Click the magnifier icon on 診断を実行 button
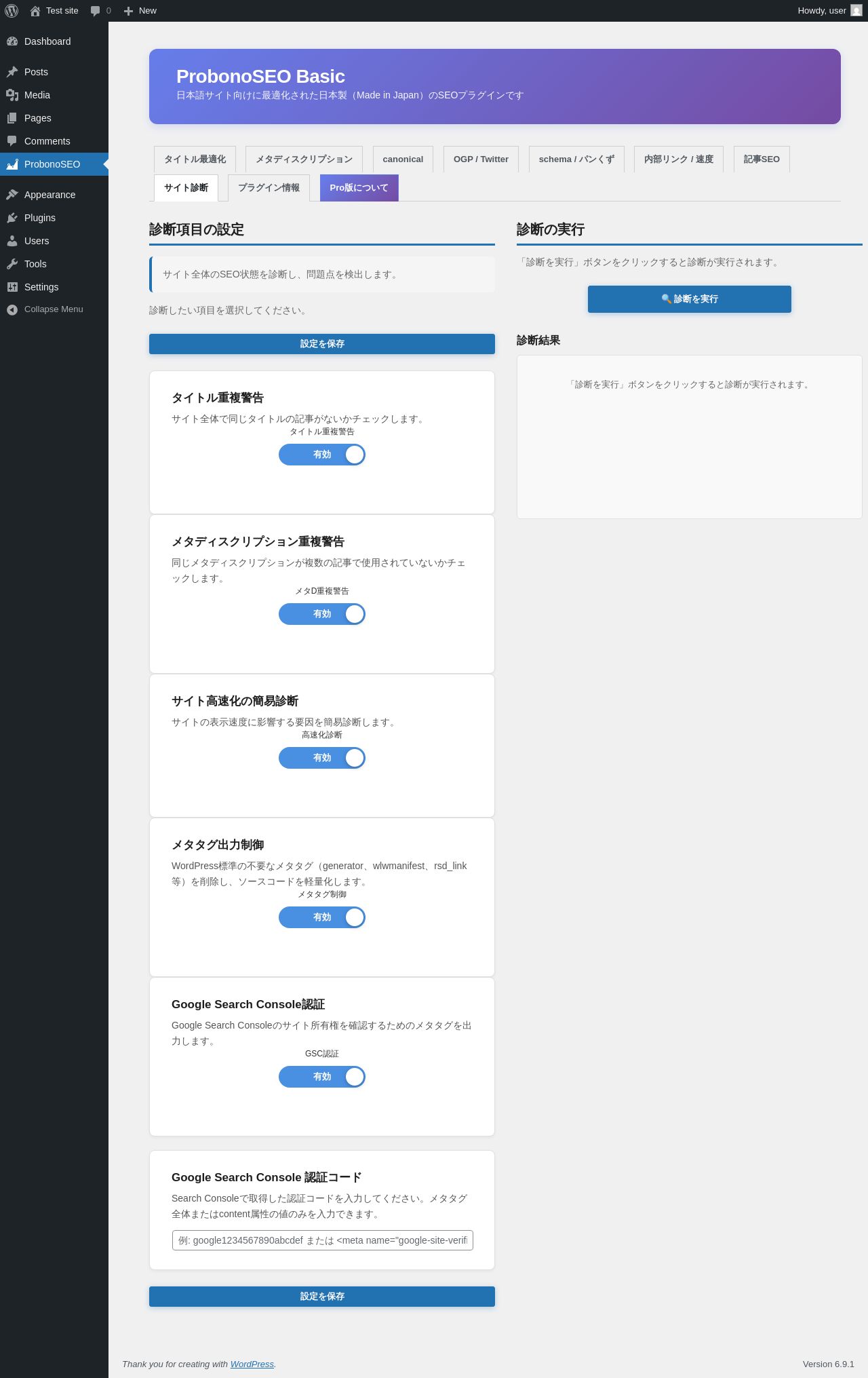The image size is (868, 1378). (x=667, y=299)
